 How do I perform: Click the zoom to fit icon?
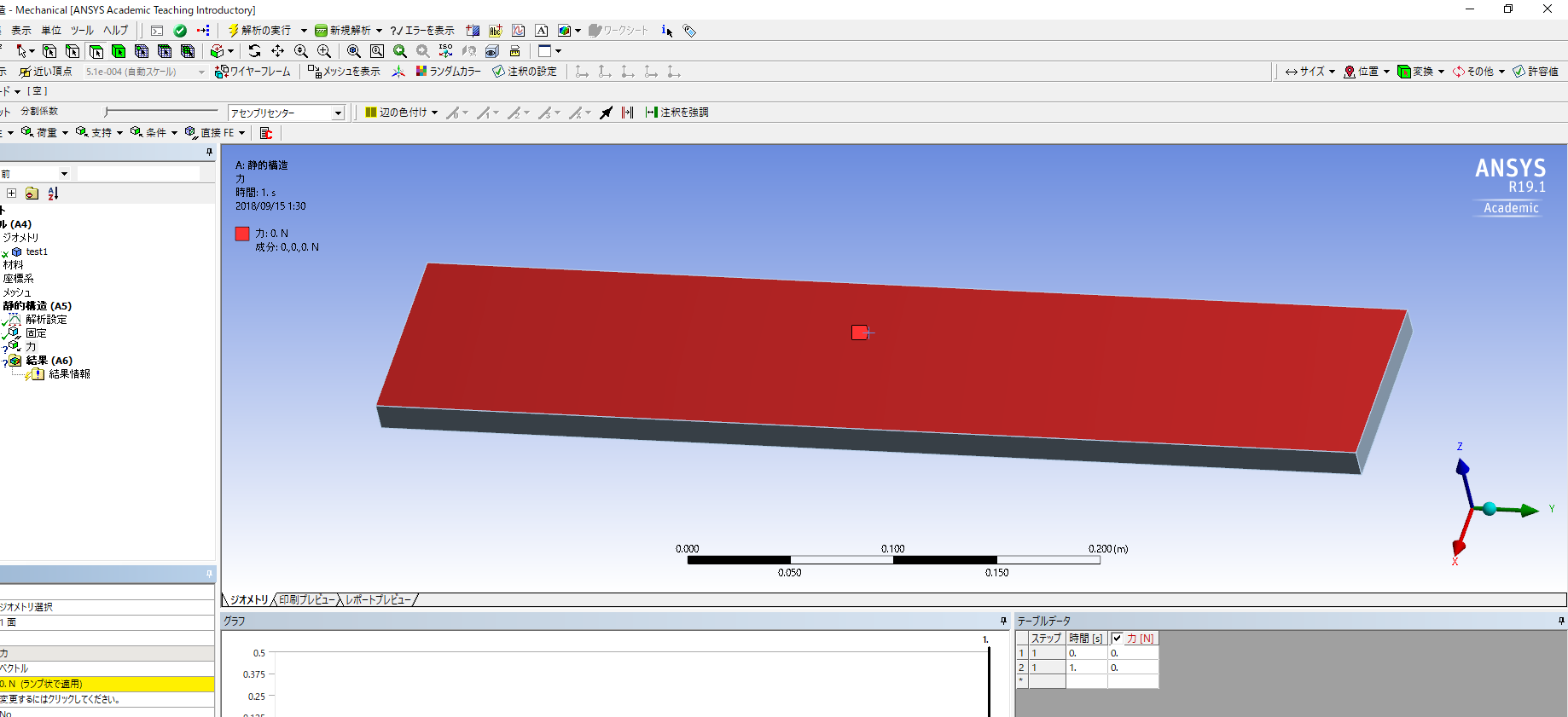click(353, 51)
